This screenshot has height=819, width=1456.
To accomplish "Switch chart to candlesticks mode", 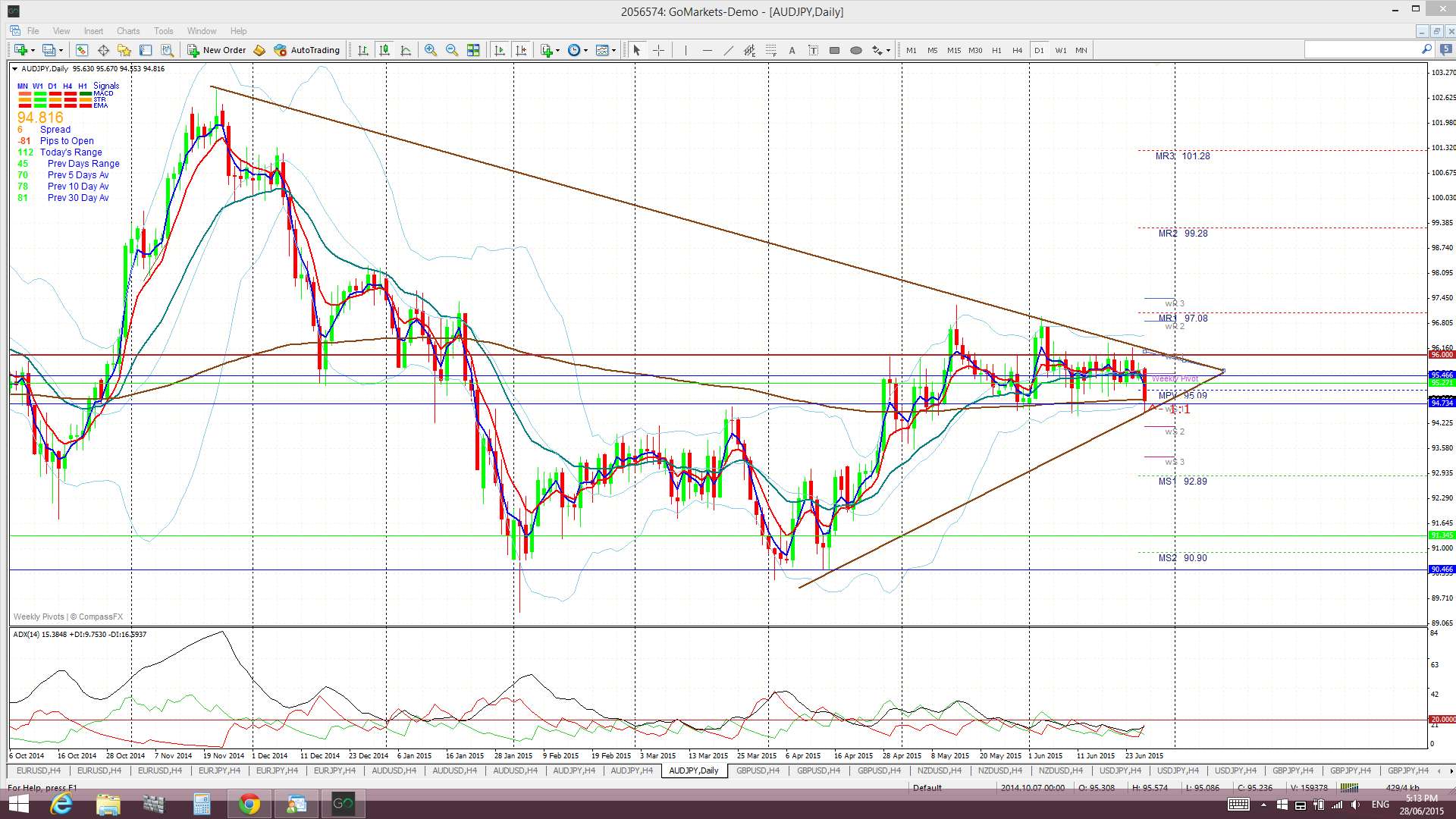I will [x=384, y=50].
